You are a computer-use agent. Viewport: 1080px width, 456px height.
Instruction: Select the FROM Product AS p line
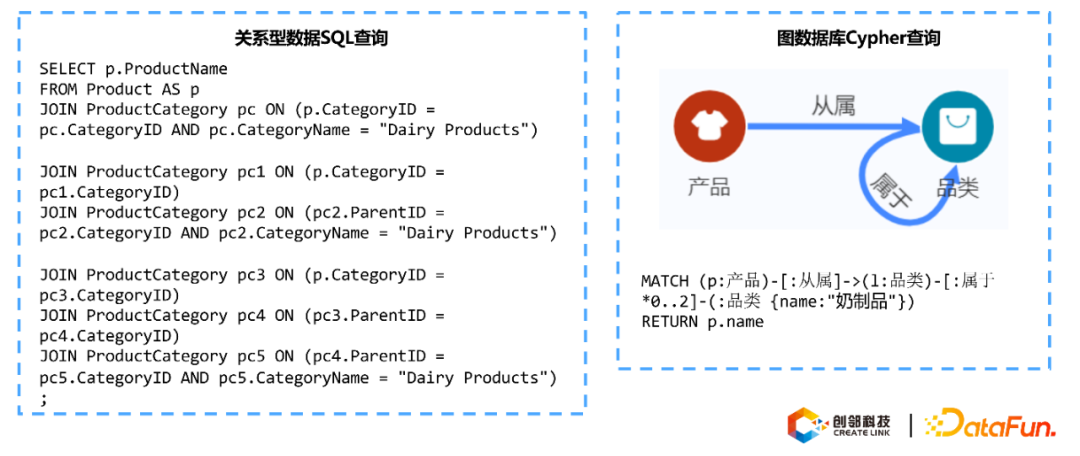[120, 88]
